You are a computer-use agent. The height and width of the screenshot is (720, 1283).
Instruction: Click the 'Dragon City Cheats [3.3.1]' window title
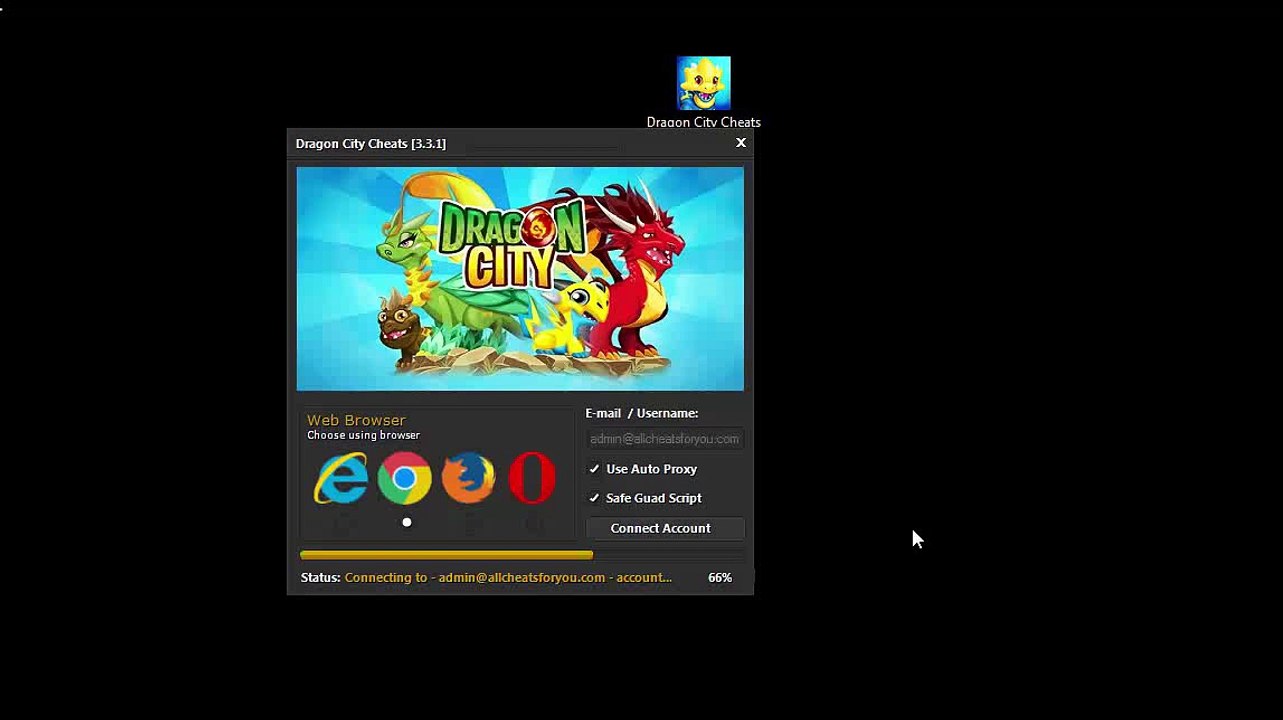click(371, 144)
